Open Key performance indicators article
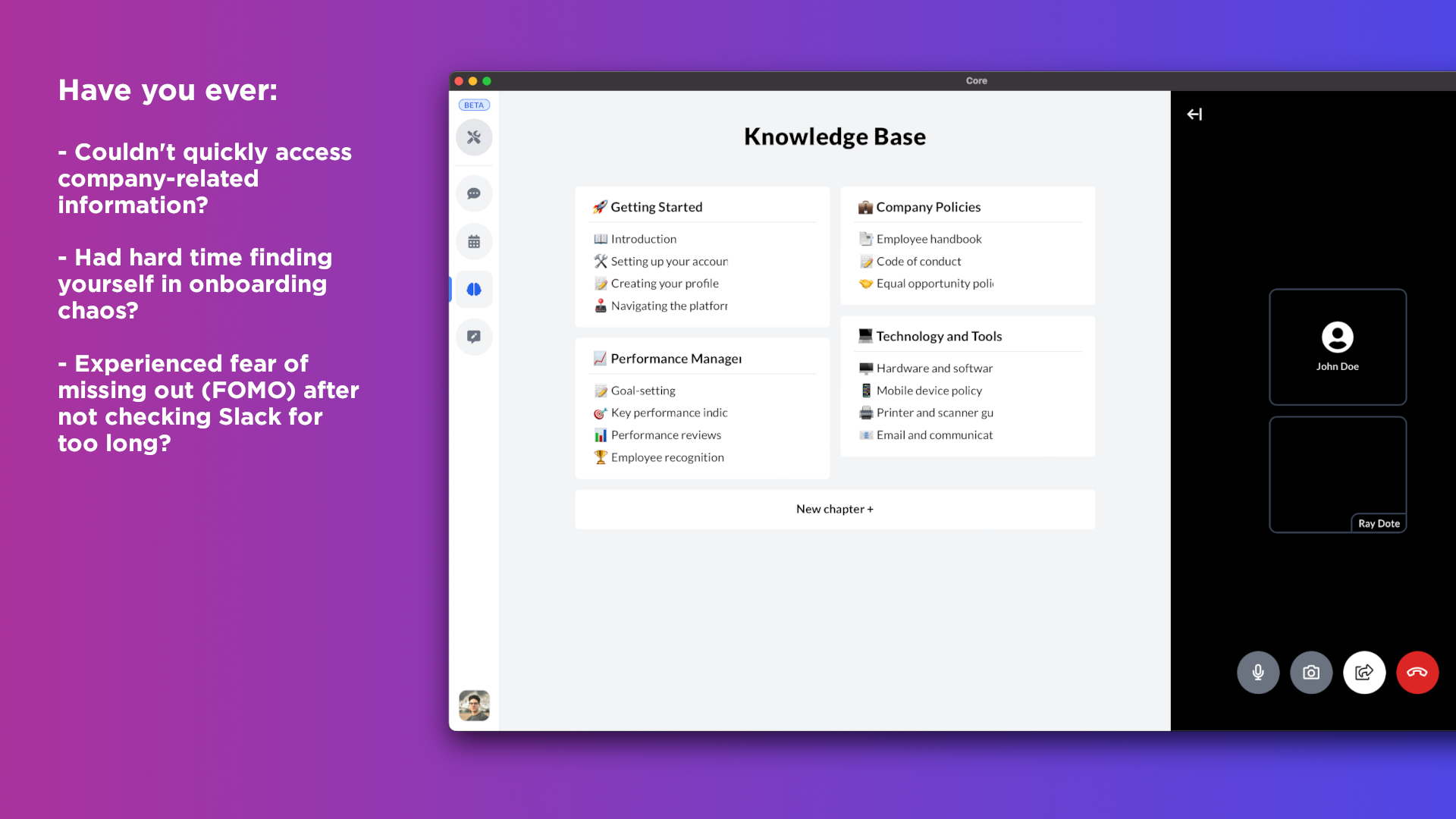The height and width of the screenshot is (819, 1456). (x=661, y=413)
